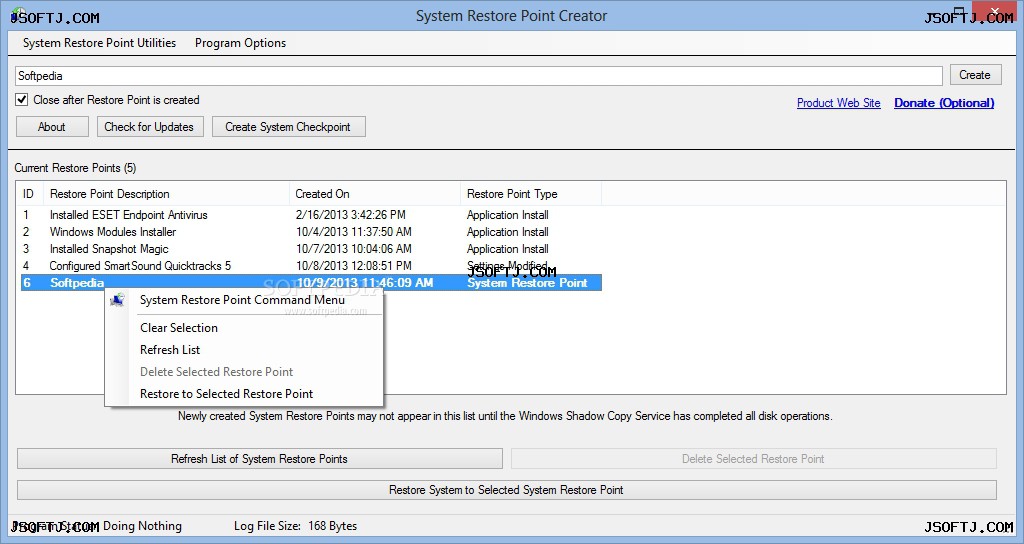This screenshot has height=544, width=1024.
Task: Sort by Restore Point Type column header
Action: (531, 194)
